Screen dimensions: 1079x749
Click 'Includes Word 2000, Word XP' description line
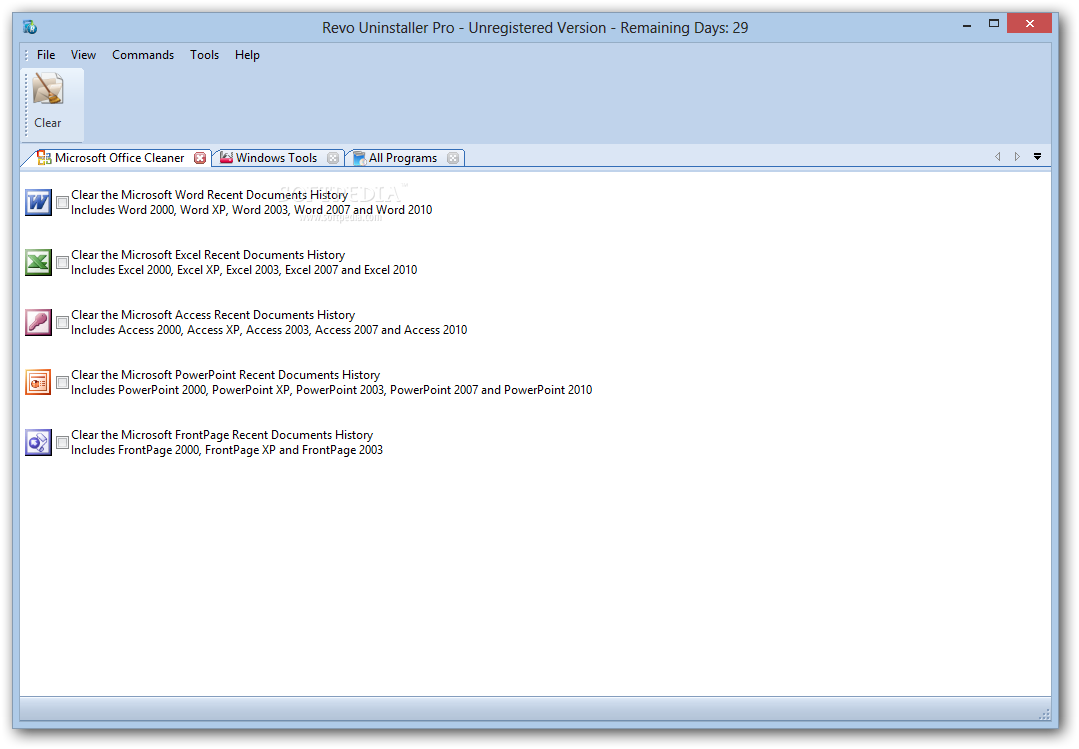click(251, 210)
